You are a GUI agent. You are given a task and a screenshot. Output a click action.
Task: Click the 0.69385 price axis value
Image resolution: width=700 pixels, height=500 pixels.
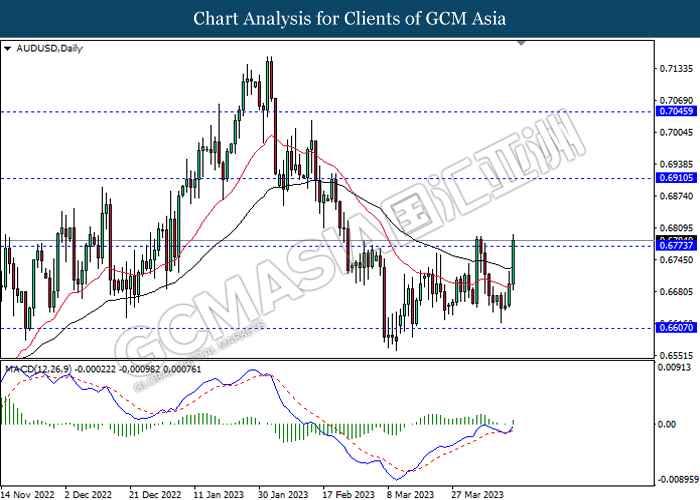tap(676, 164)
